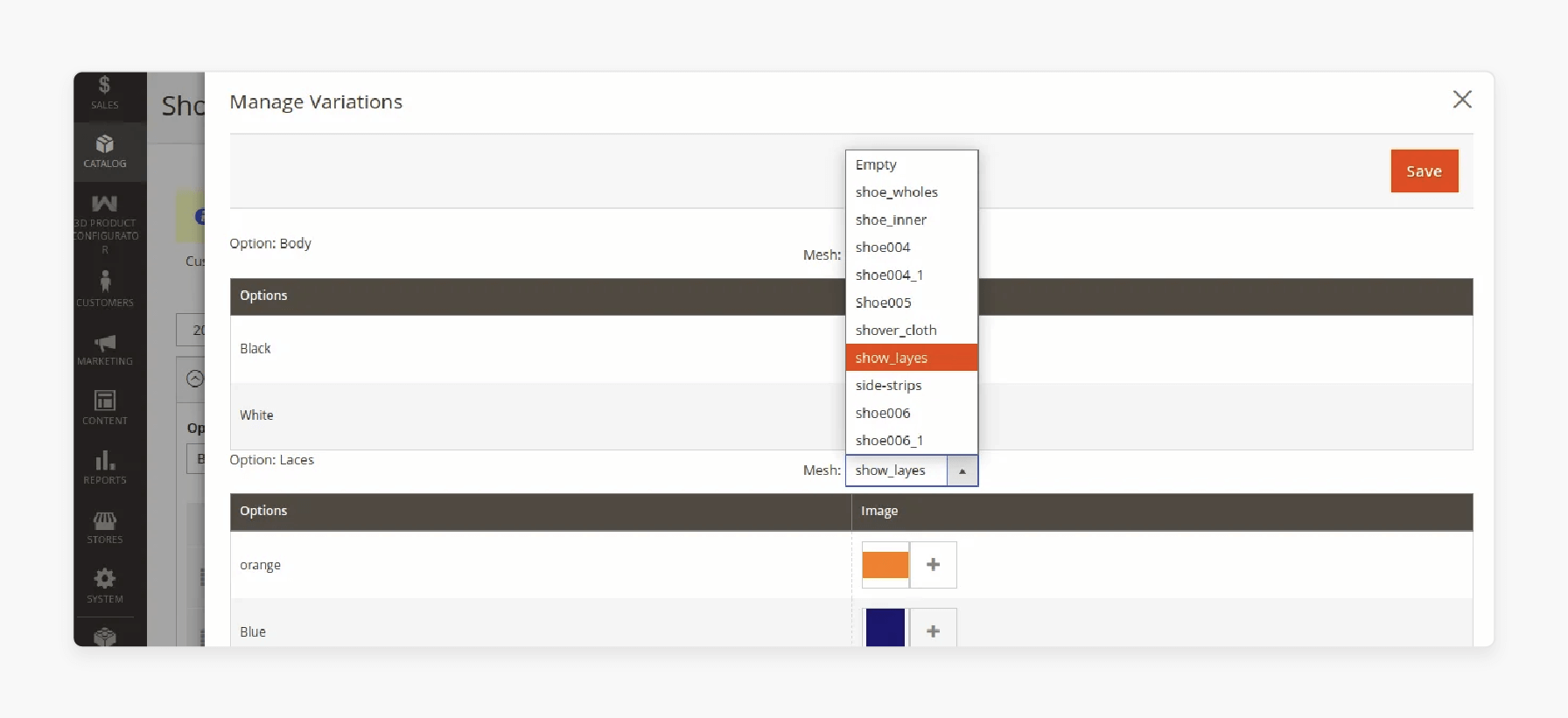
Task: Click the circled chevron collapse icon behind dialog
Action: pyautogui.click(x=195, y=379)
